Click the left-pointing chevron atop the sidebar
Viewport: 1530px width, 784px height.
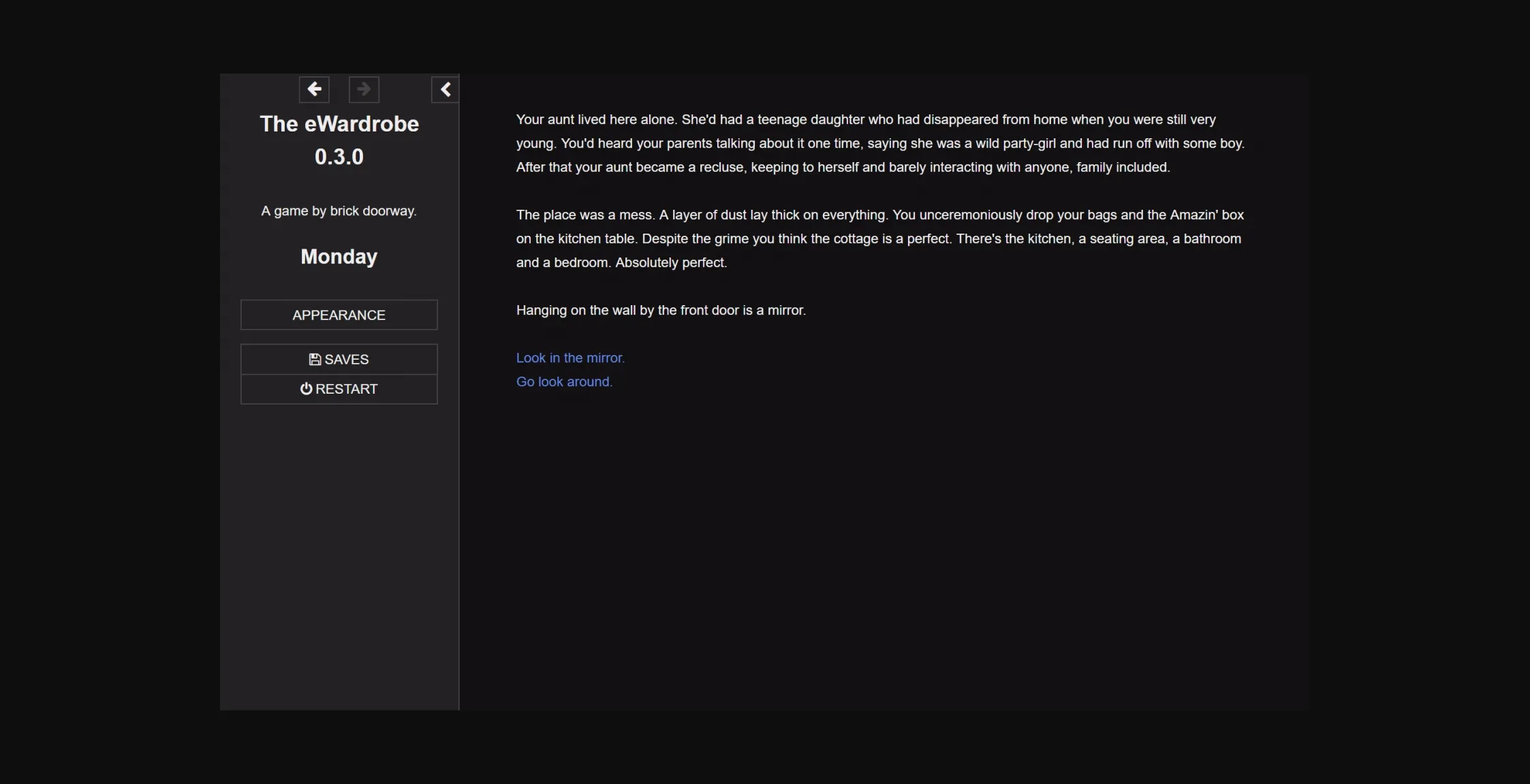(445, 89)
